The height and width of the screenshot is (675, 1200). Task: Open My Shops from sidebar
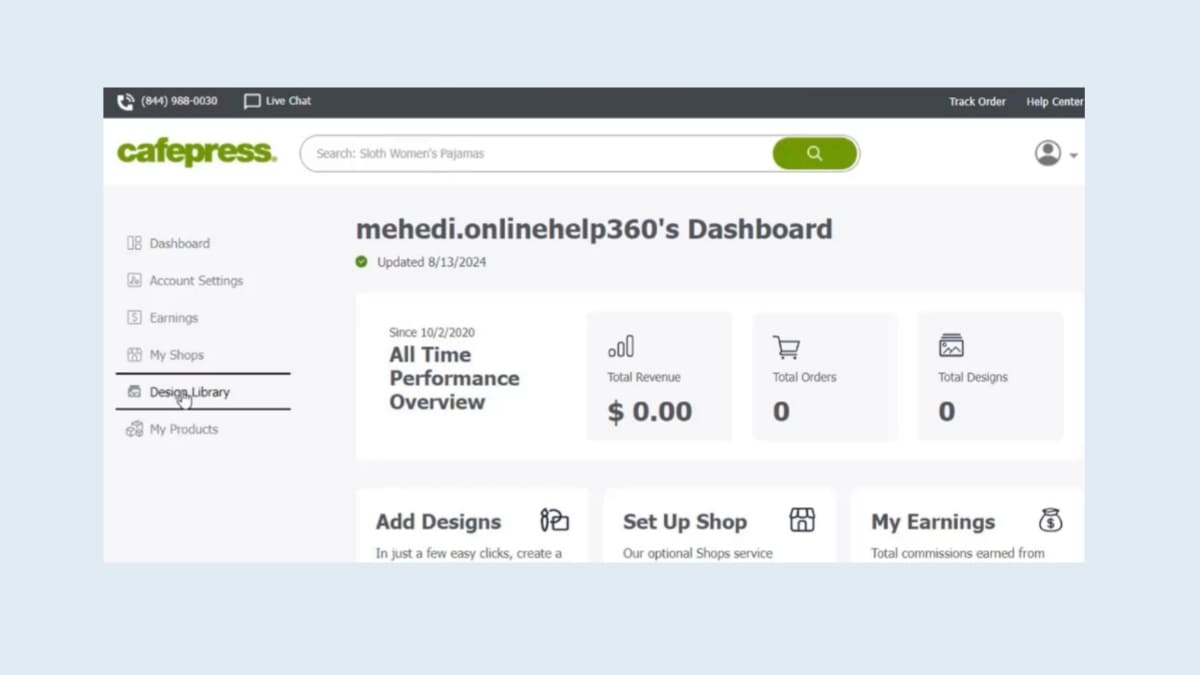[176, 355]
